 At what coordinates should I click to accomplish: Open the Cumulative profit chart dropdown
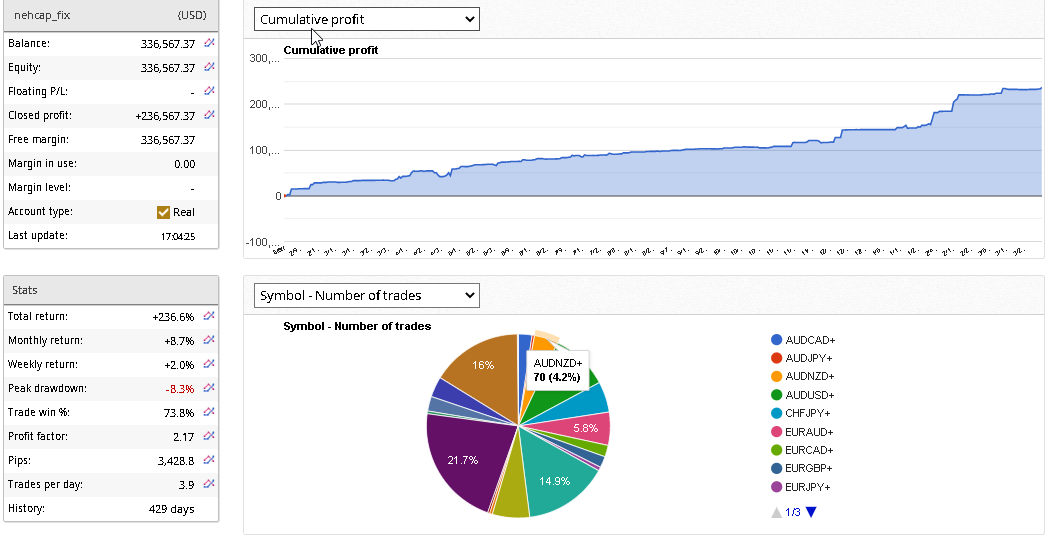(x=366, y=19)
